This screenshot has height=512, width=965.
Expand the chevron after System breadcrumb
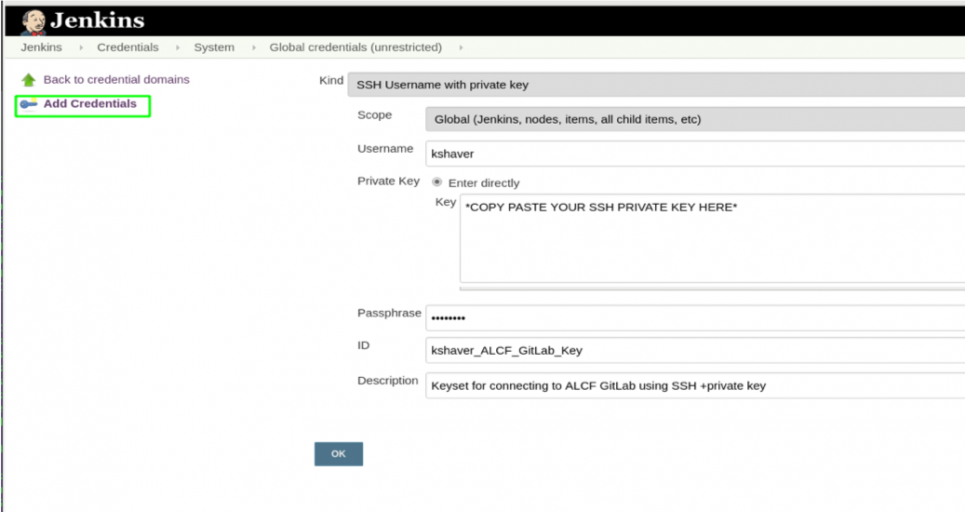point(252,47)
